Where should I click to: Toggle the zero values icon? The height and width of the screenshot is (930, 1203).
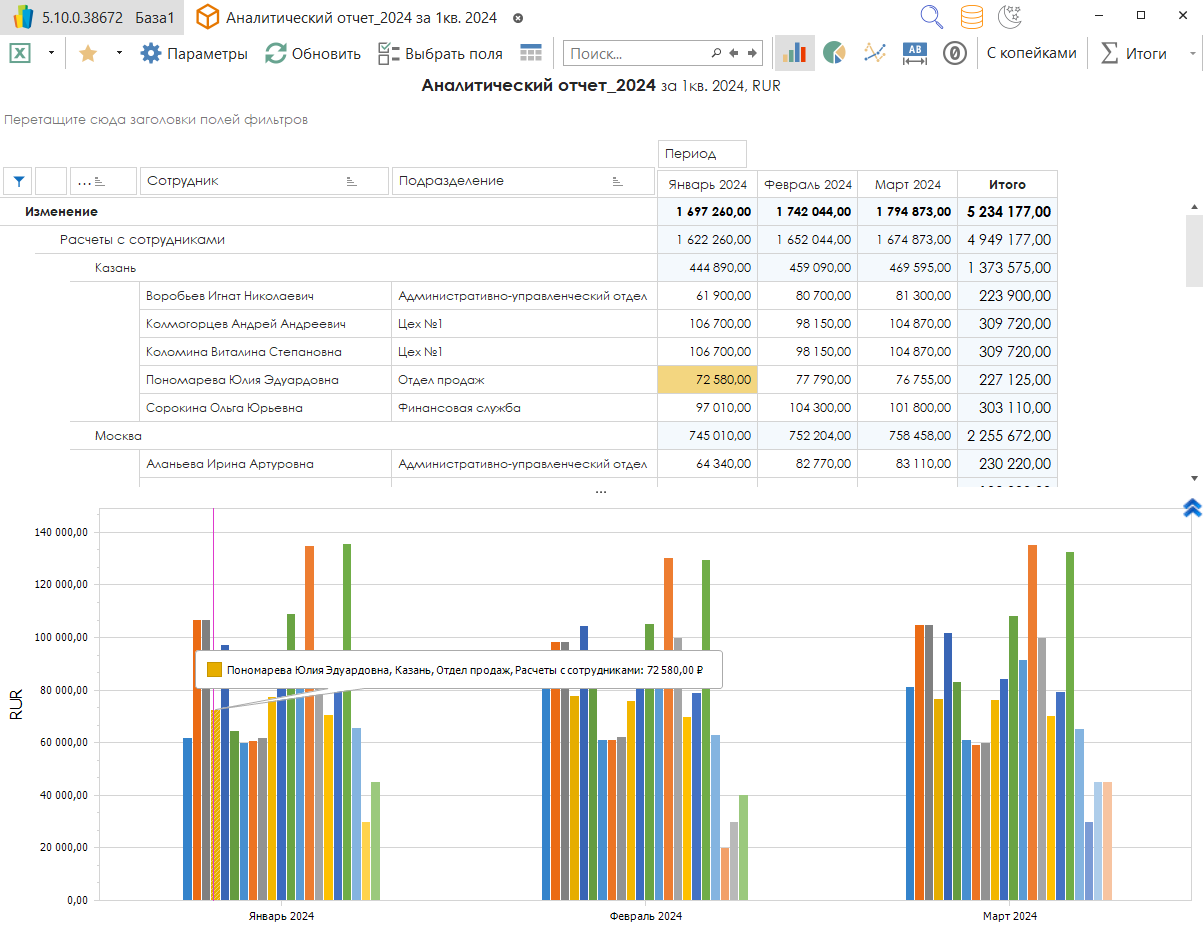click(x=955, y=53)
